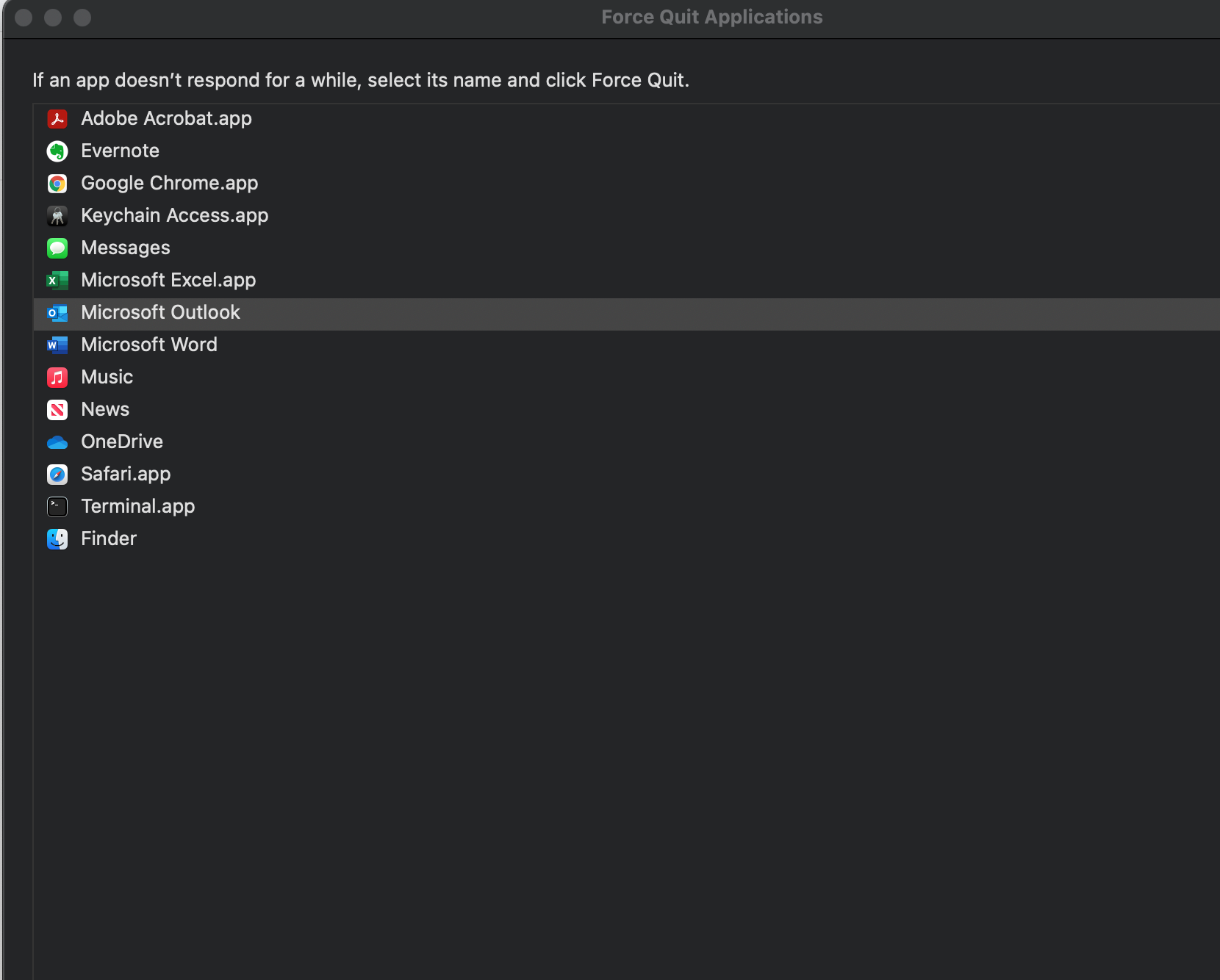Select the Evernote entry
The width and height of the screenshot is (1220, 980).
tap(120, 151)
